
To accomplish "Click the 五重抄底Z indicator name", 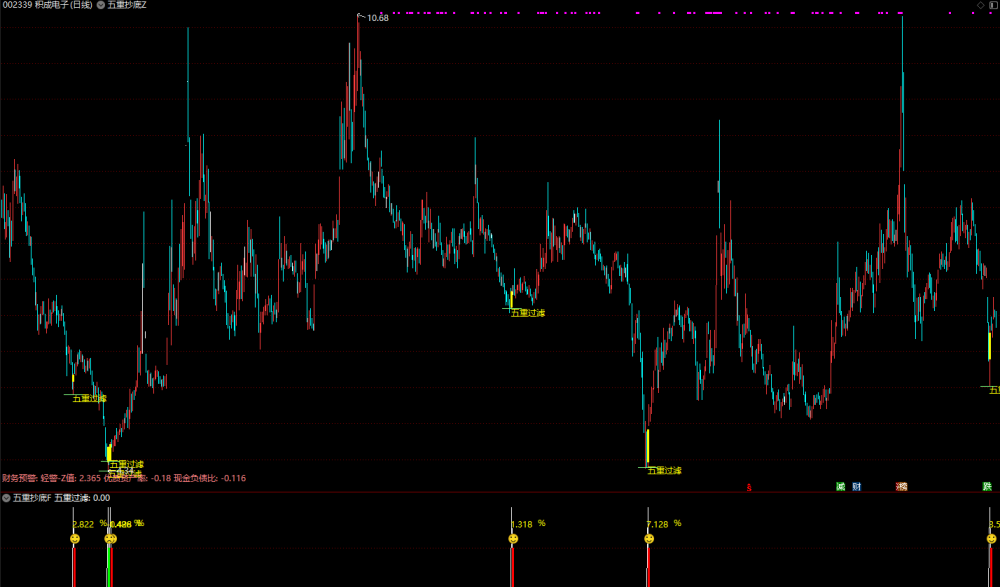I will [x=127, y=5].
